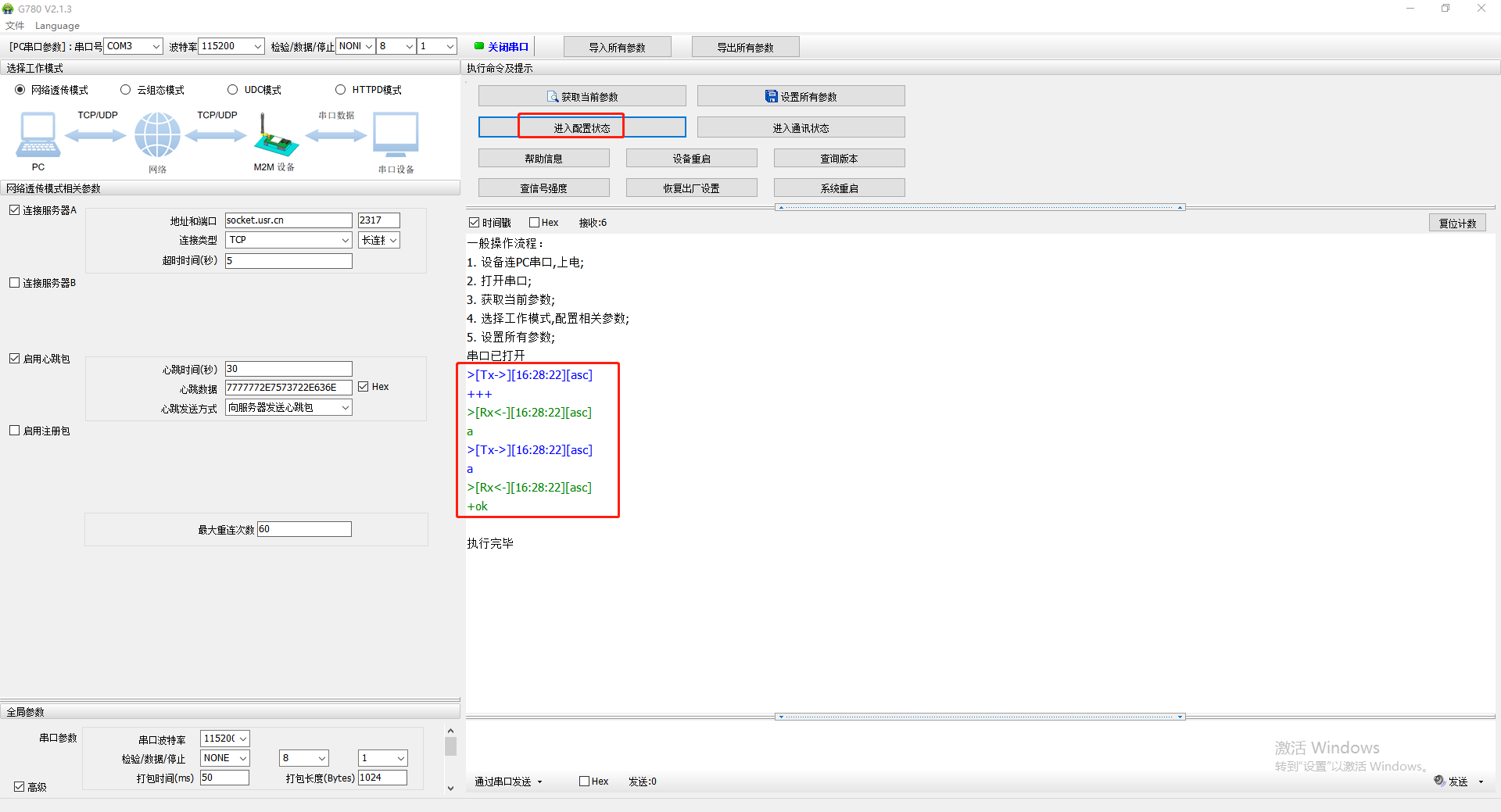
Task: Click the serial device monitor icon
Action: pyautogui.click(x=396, y=134)
